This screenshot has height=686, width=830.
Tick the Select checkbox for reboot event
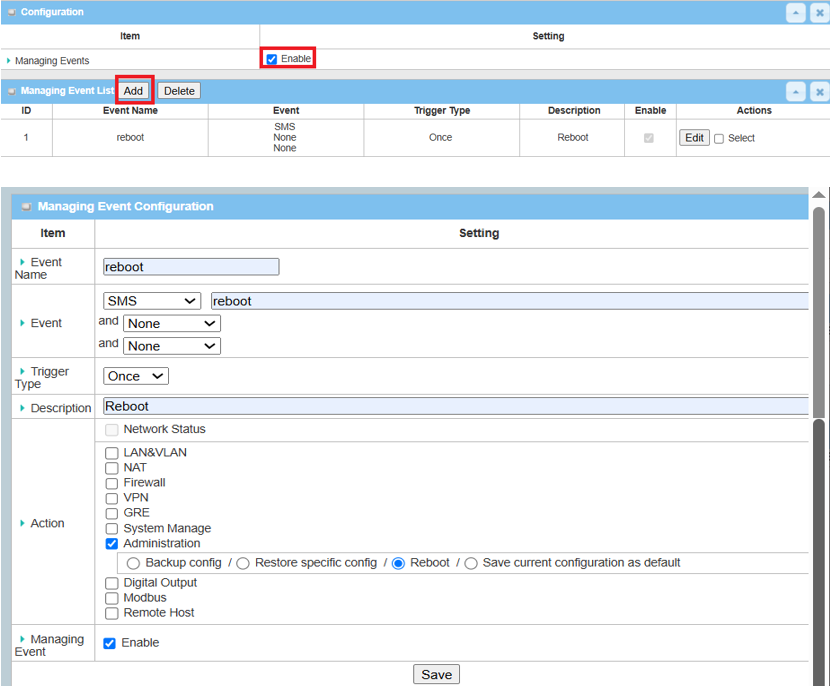719,139
